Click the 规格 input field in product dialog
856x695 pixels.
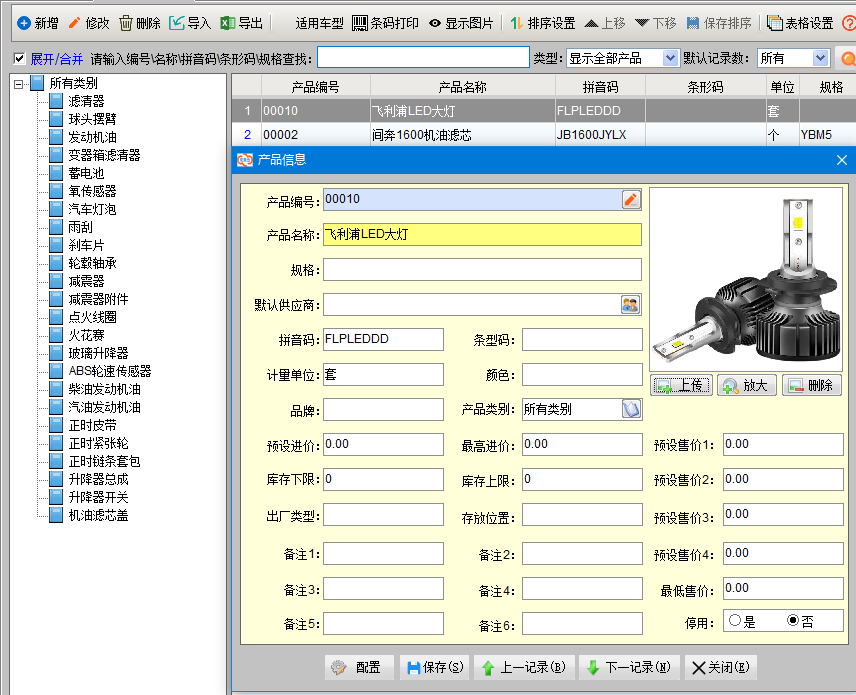[x=482, y=270]
